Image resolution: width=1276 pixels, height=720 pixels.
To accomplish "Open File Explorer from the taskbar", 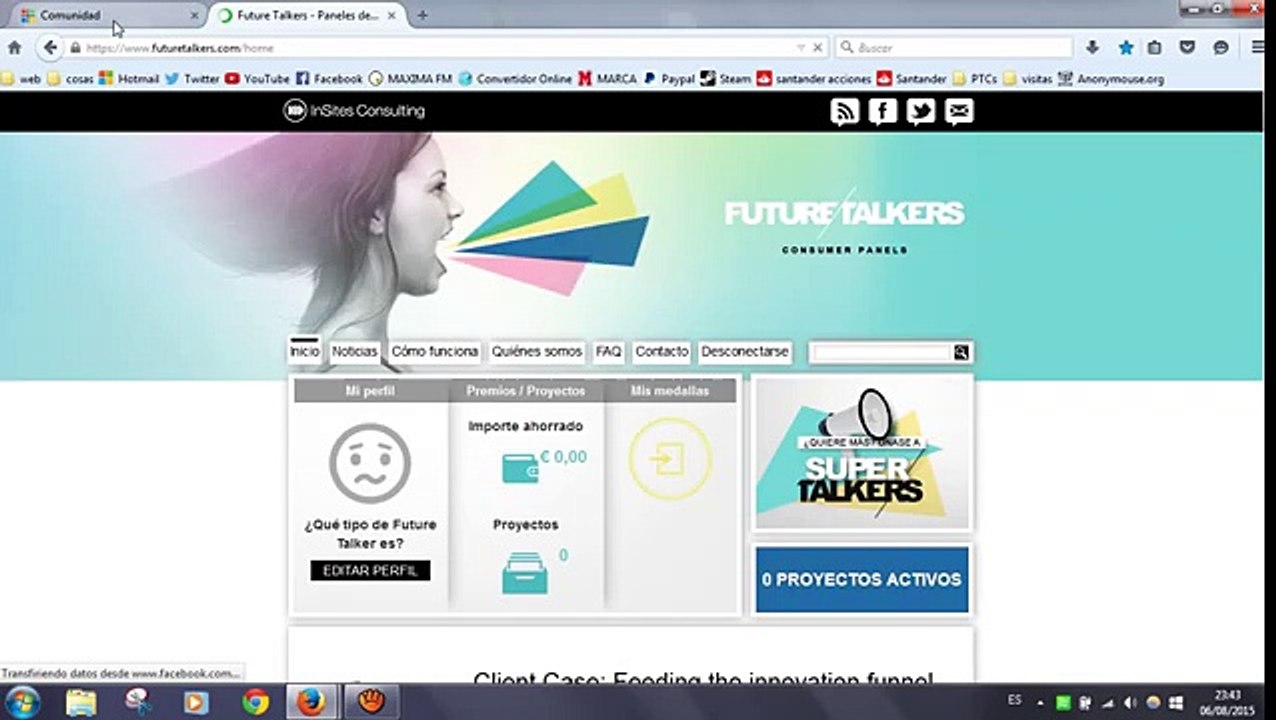I will (x=81, y=702).
